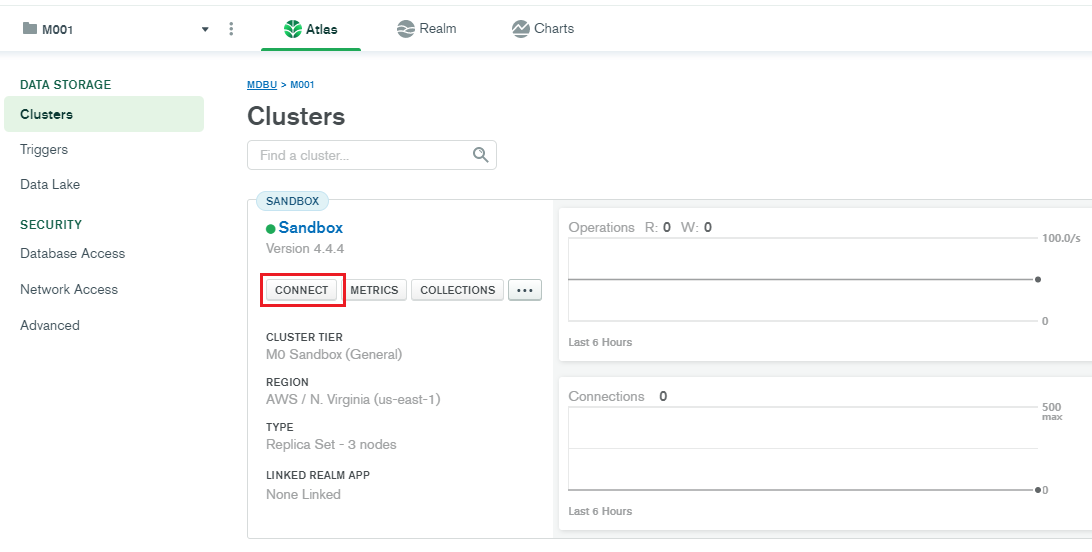Focus the Find a cluster search field
The image size is (1092, 552).
(372, 155)
